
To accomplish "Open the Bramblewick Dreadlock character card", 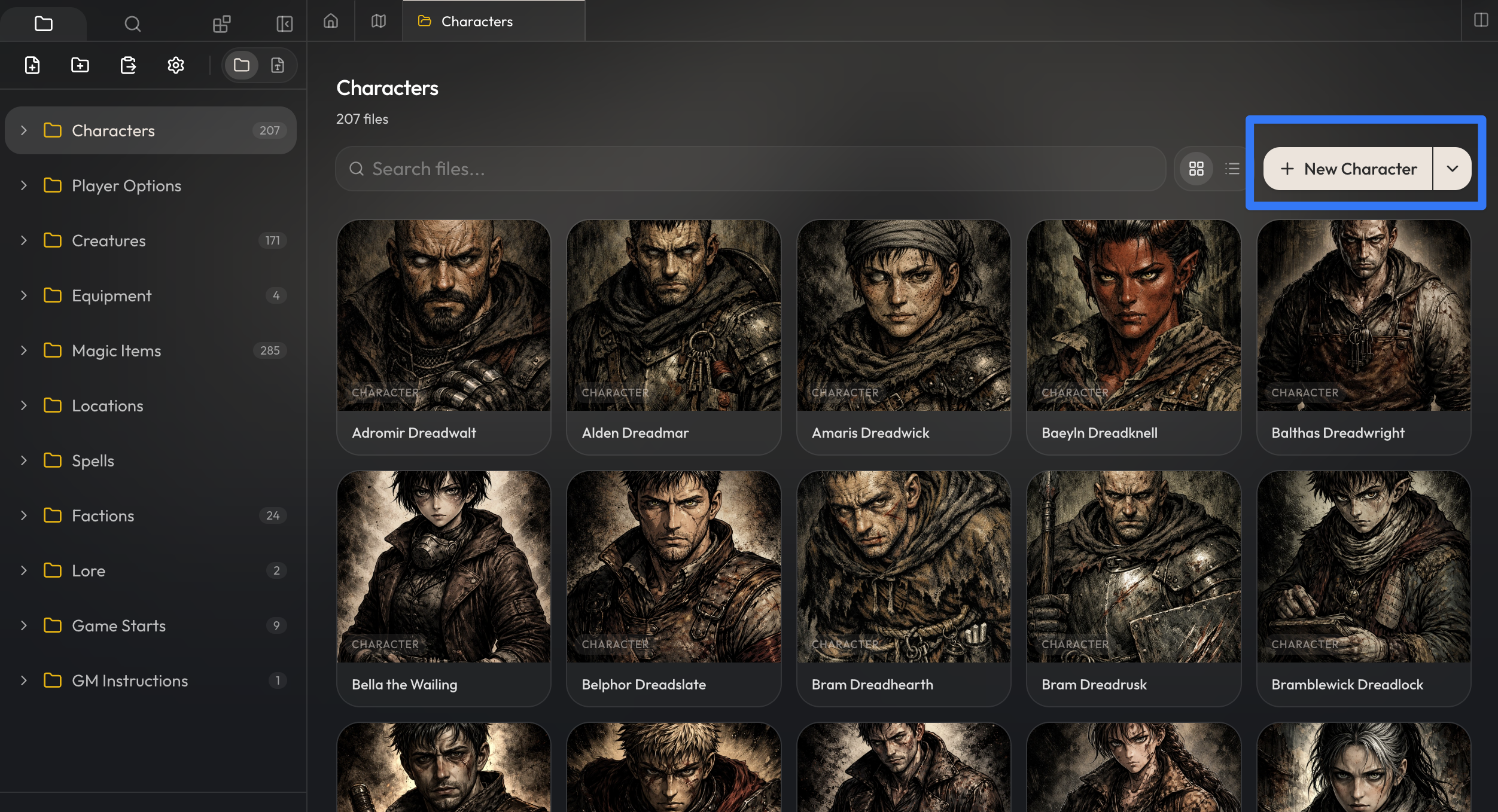I will click(1364, 589).
